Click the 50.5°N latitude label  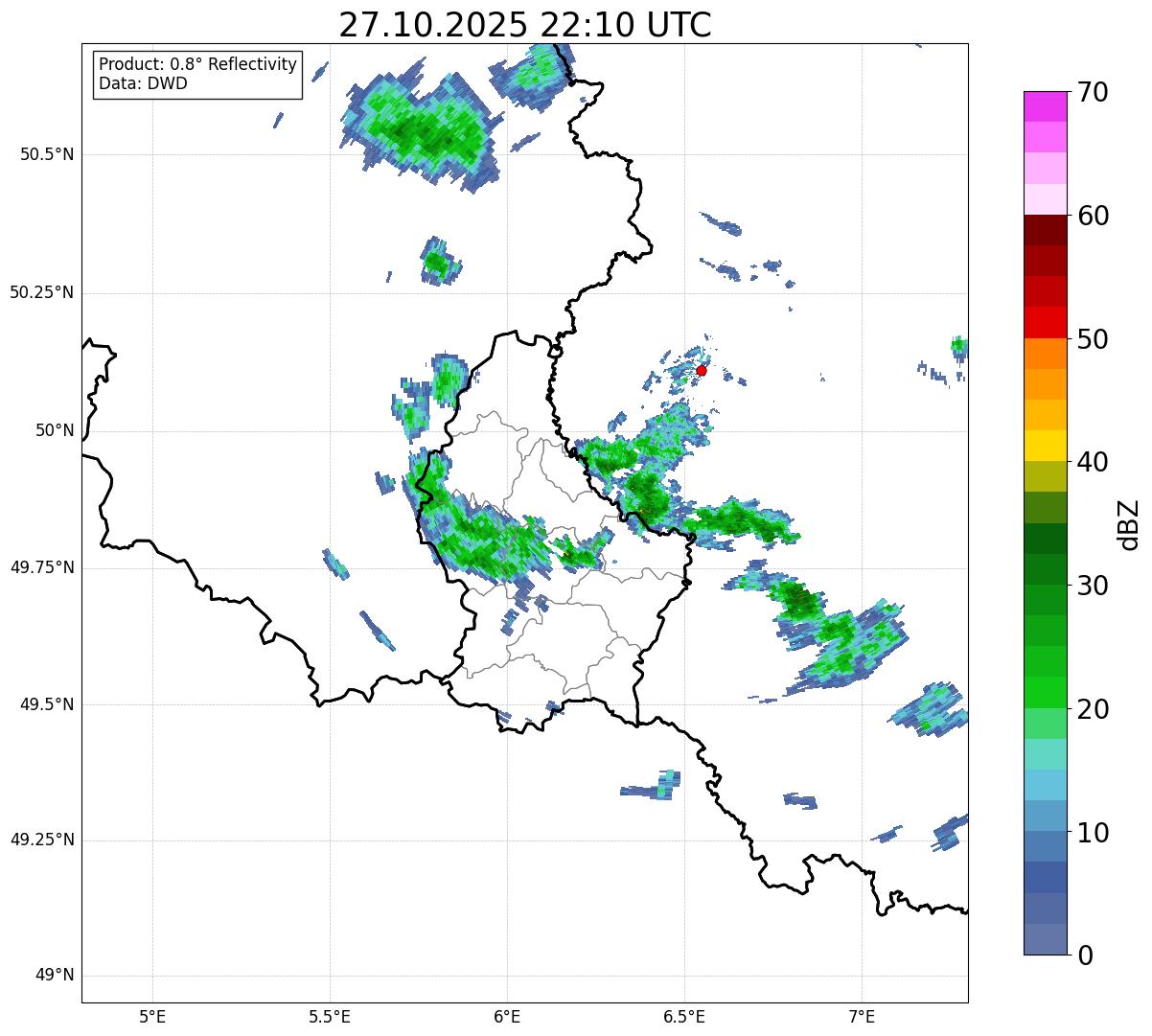pyautogui.click(x=47, y=154)
